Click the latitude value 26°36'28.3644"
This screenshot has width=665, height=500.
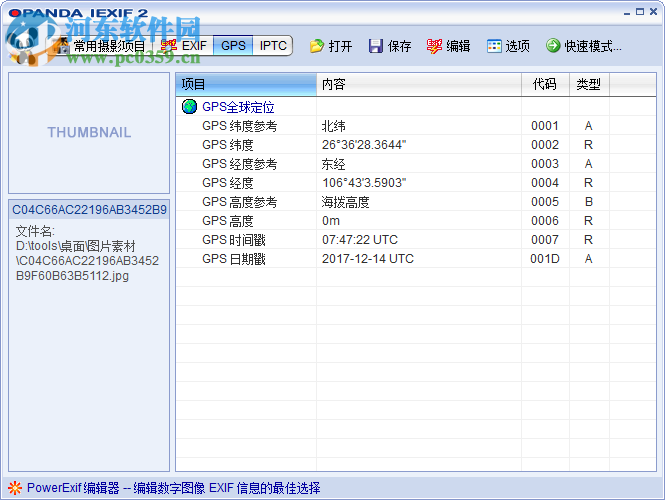364,145
